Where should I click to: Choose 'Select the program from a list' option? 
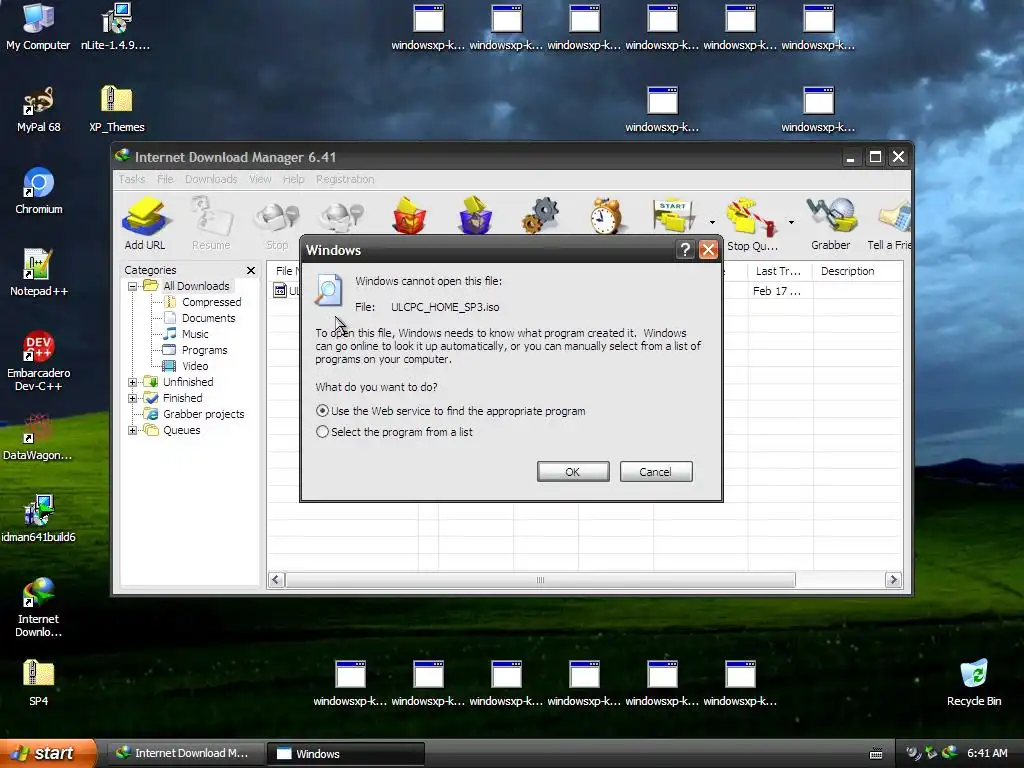(x=322, y=432)
